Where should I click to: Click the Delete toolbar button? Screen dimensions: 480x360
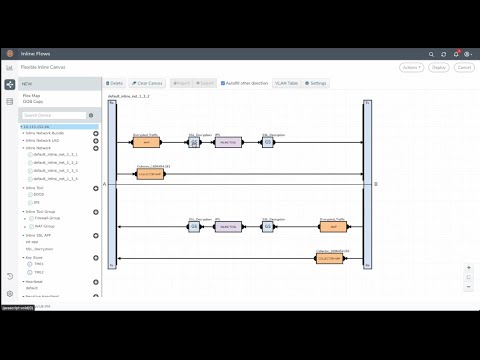tap(114, 83)
